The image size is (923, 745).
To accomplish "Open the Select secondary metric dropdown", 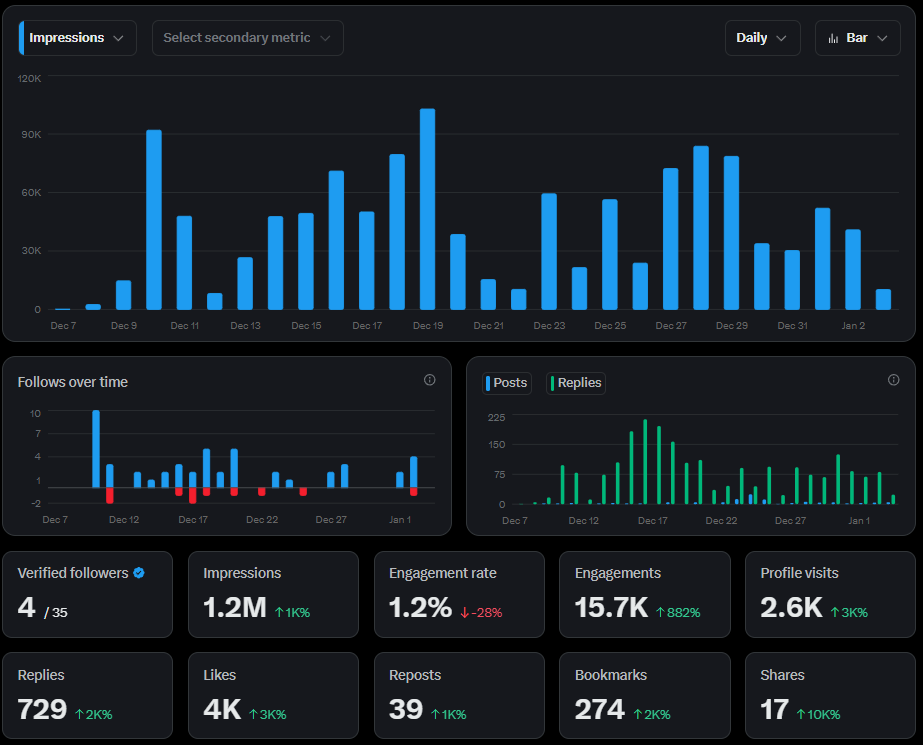I will [x=247, y=38].
